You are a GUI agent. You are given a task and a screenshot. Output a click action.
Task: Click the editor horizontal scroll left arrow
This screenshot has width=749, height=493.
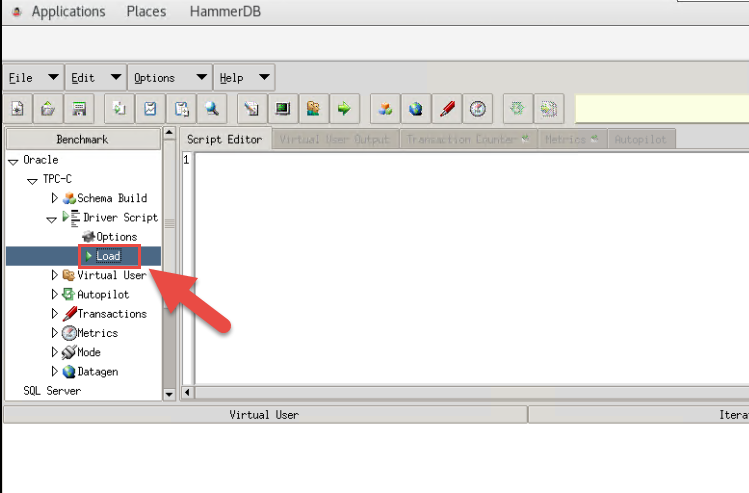coord(187,392)
